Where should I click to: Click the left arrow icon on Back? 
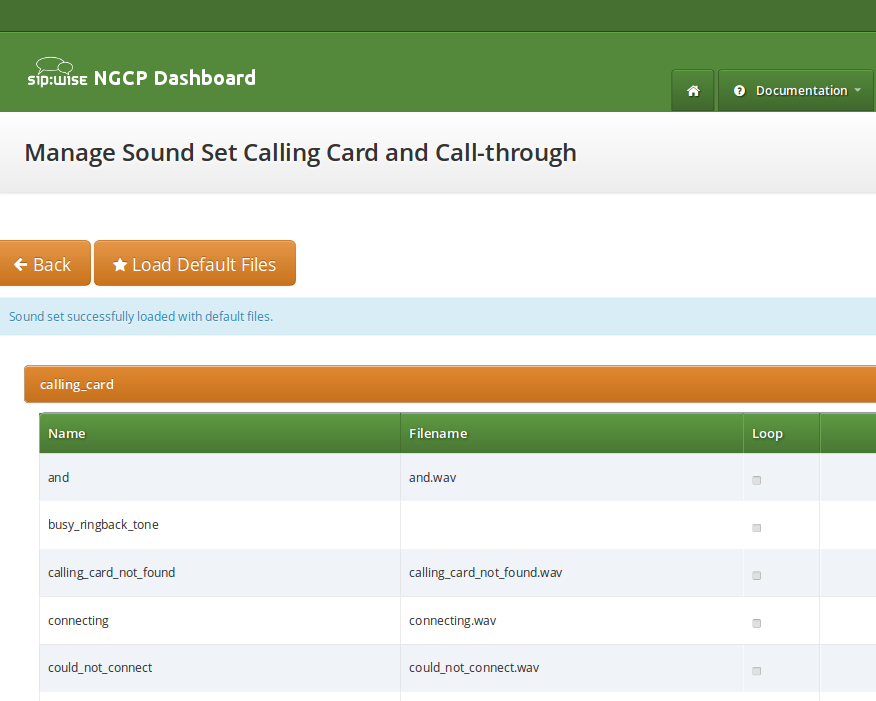tap(20, 265)
